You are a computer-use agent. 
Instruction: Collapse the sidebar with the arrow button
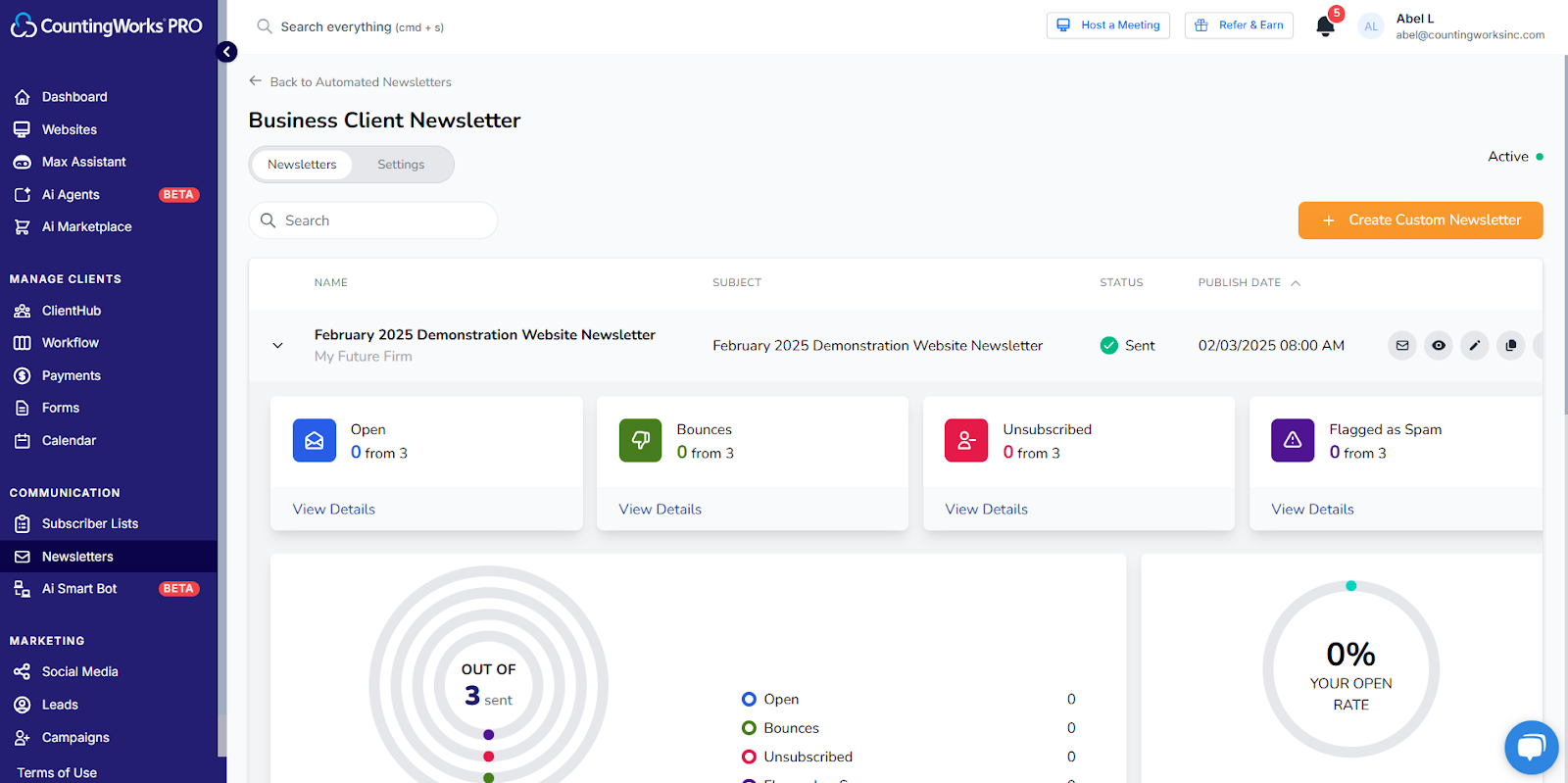(x=226, y=52)
